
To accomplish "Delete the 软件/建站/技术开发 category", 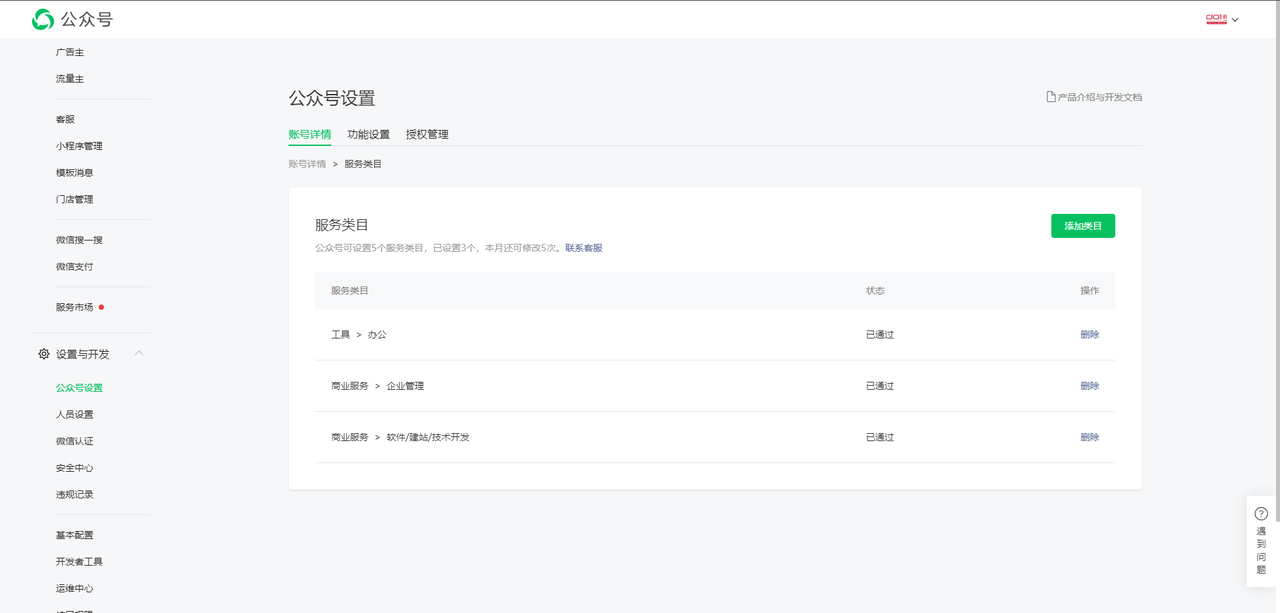I will (1089, 437).
